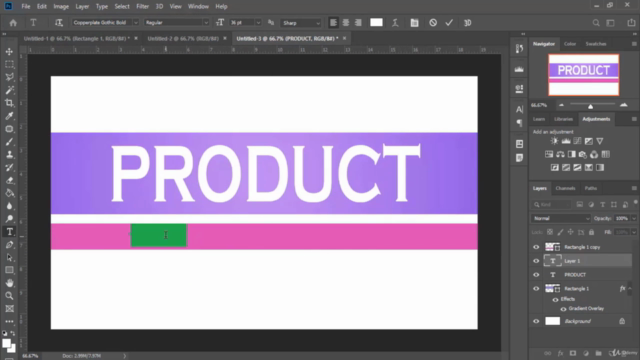The height and width of the screenshot is (360, 640).
Task: Toggle Effects visibility on Rectangle 1
Action: pos(555,299)
